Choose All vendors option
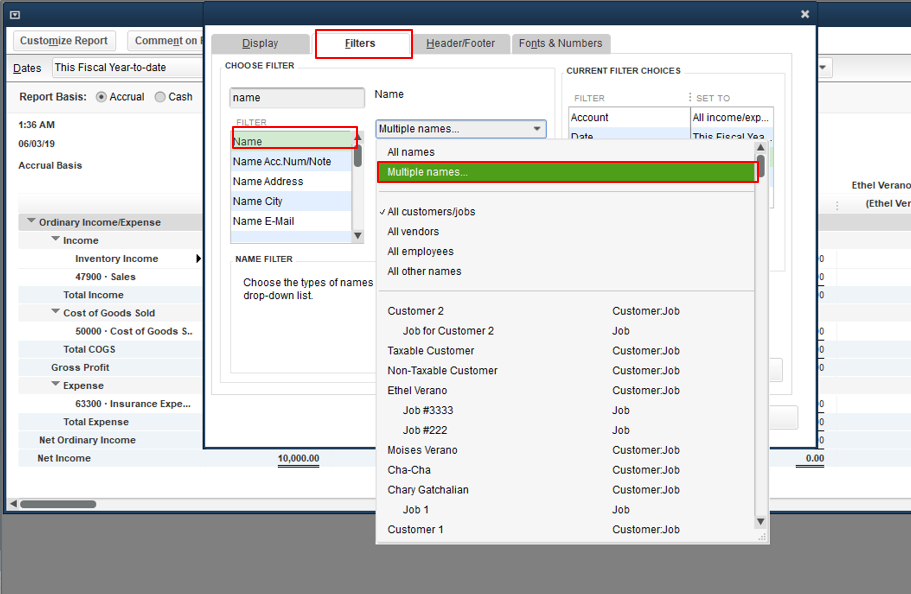This screenshot has height=594, width=911. pos(566,231)
